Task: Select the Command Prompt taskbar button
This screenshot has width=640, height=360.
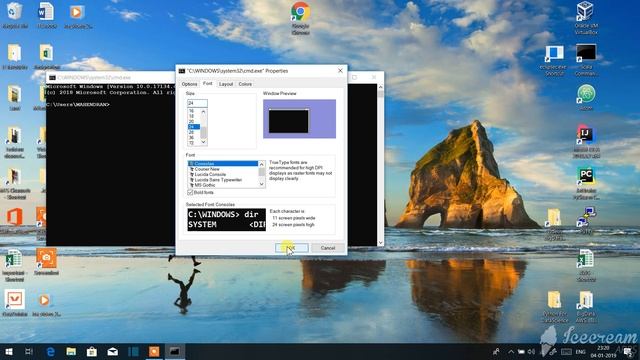Action: point(175,351)
